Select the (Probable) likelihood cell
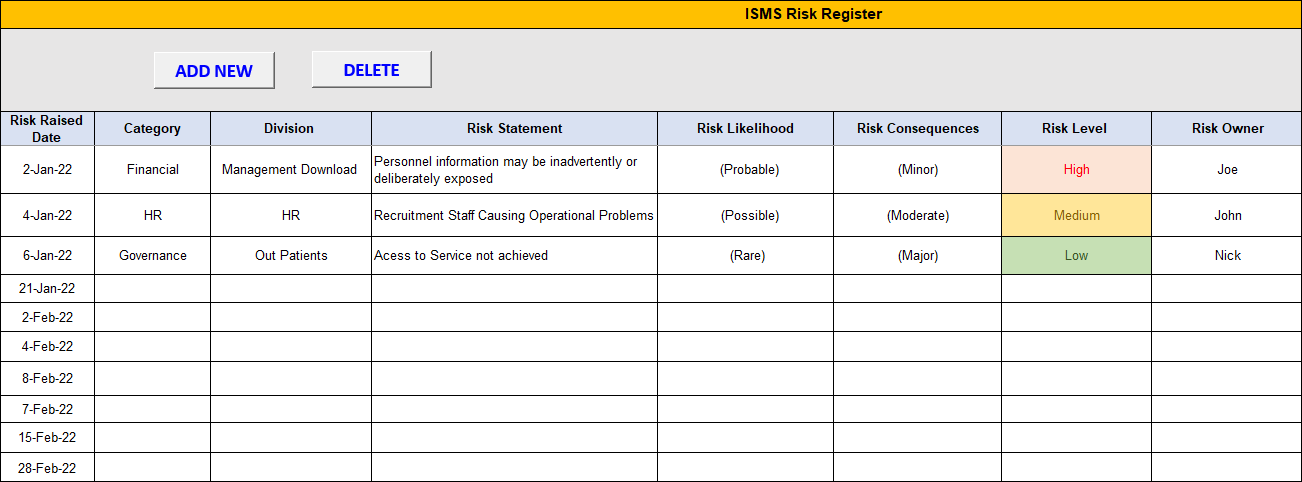 745,169
